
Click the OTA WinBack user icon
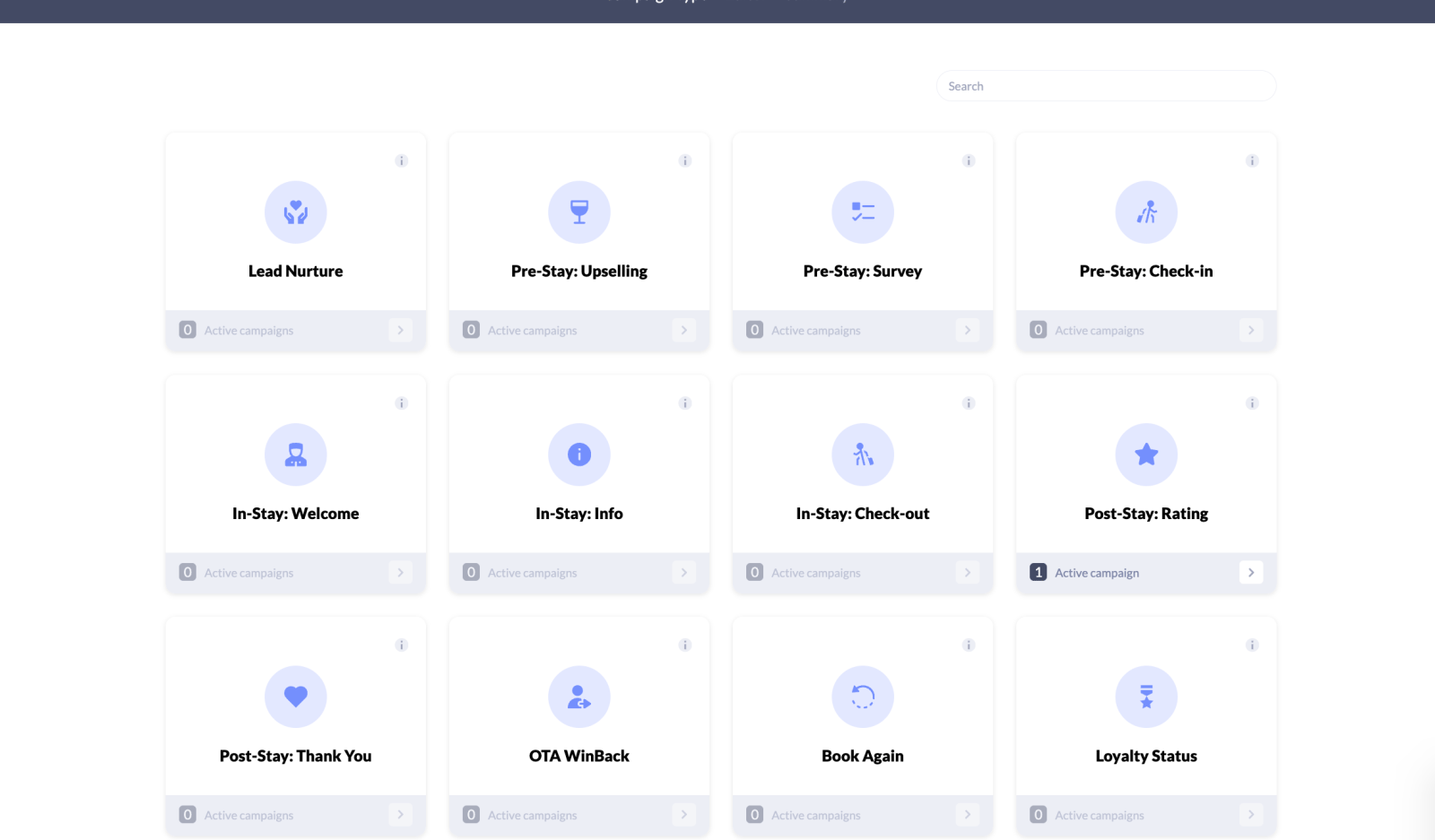click(579, 697)
